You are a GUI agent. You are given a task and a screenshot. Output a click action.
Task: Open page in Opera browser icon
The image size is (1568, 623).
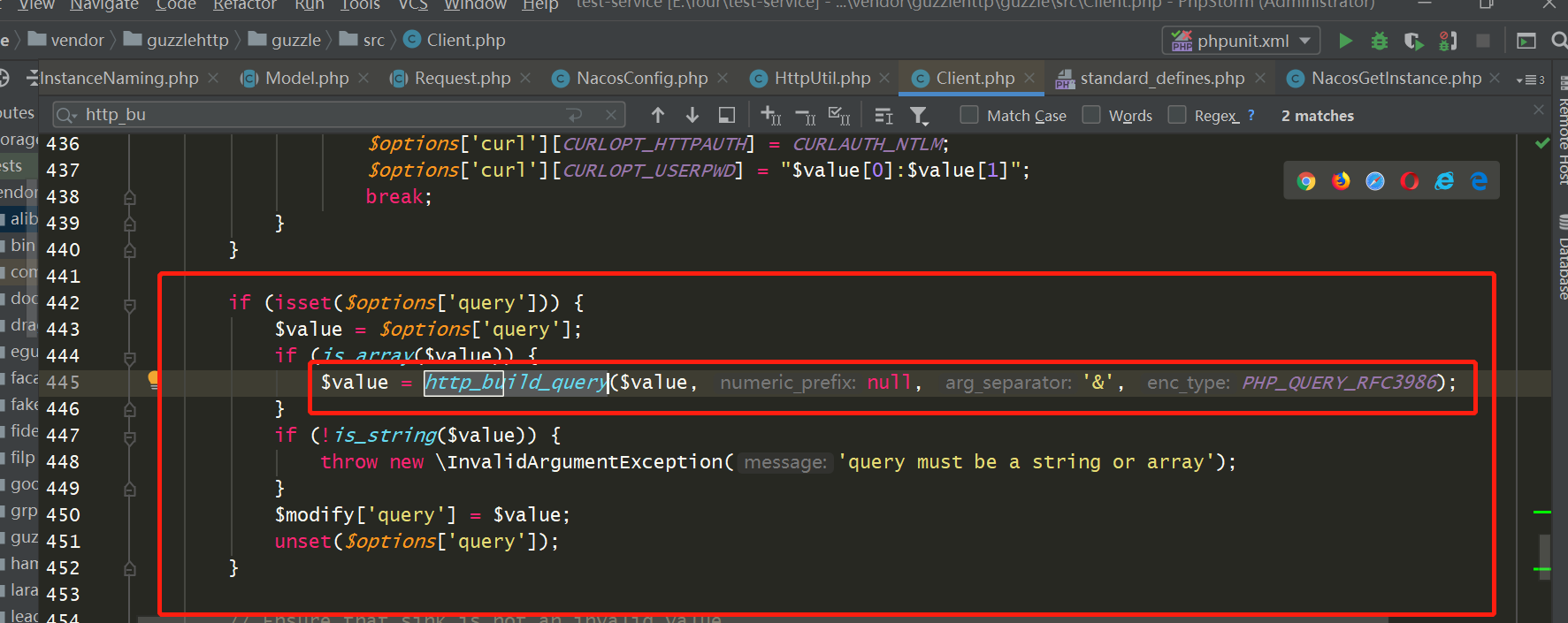pos(1410,181)
